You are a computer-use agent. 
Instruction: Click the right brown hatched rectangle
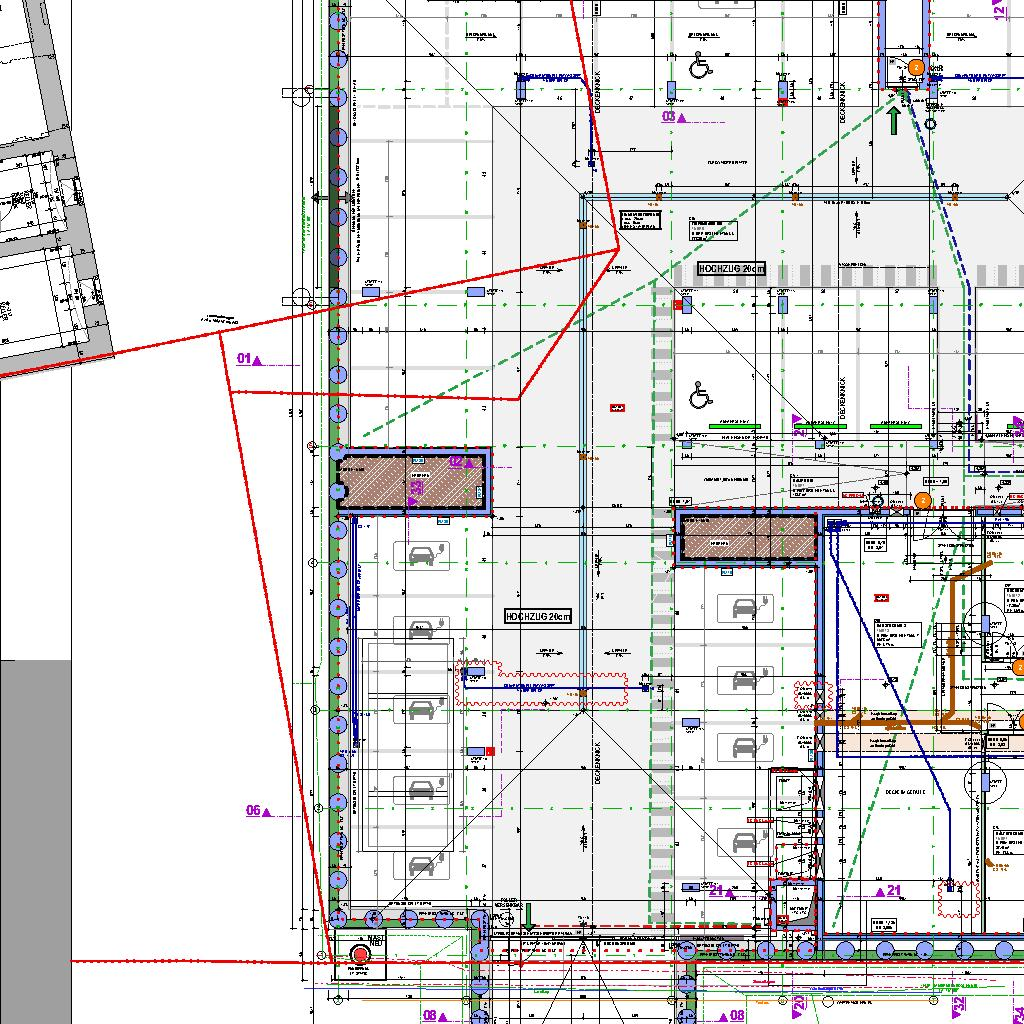749,539
